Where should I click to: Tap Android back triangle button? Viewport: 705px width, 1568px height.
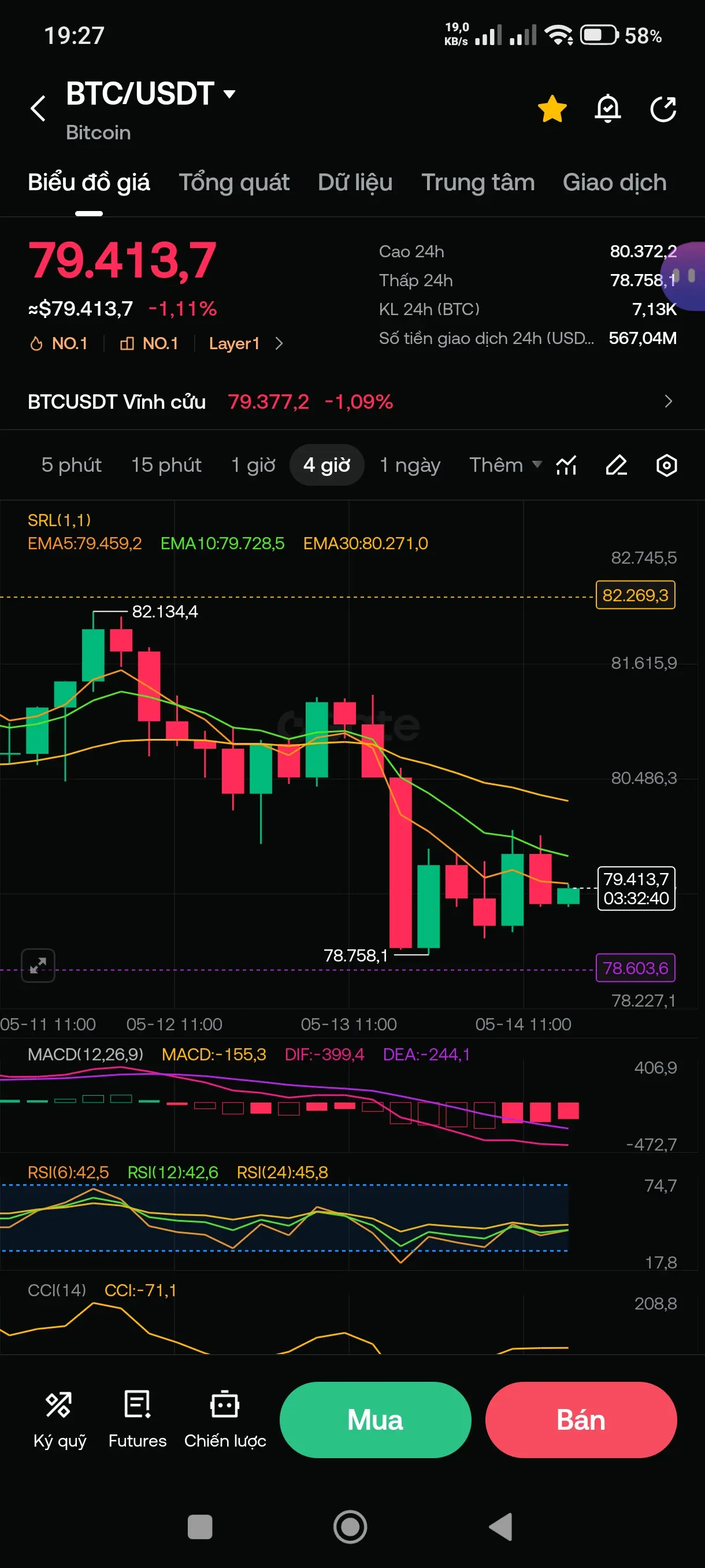coord(500,1526)
